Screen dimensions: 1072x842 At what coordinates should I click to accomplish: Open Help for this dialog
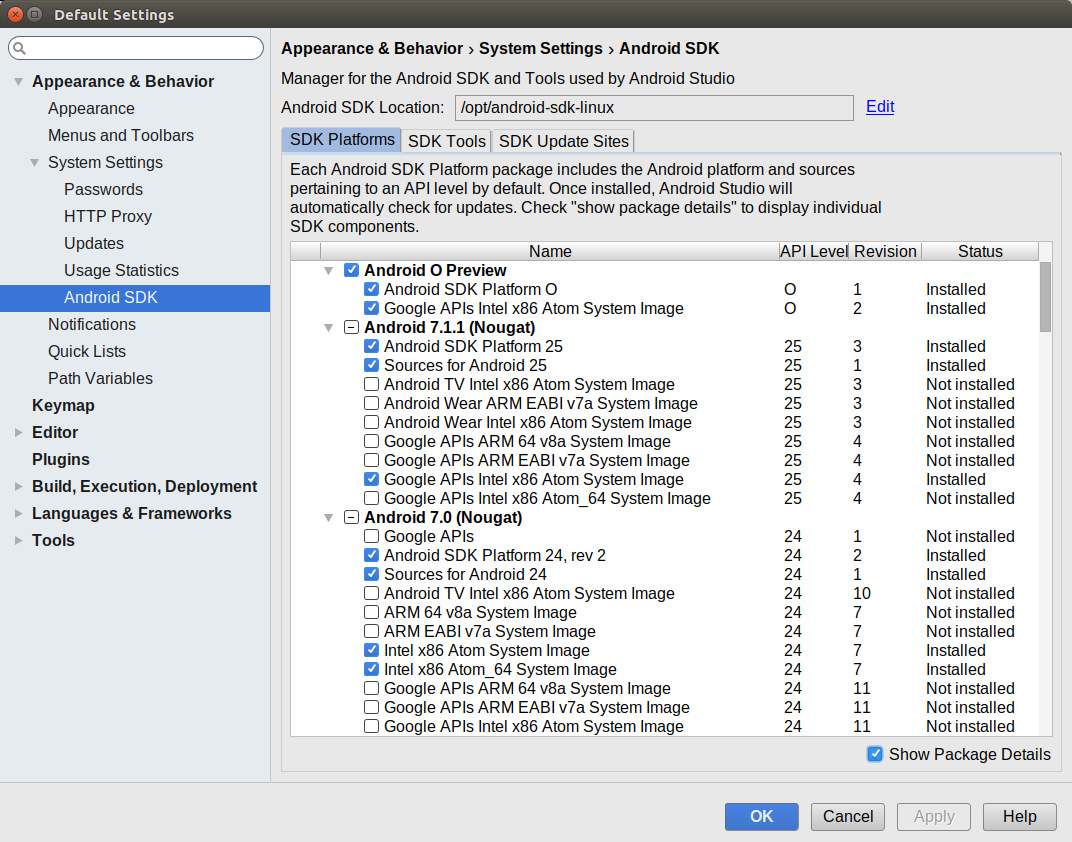pos(1019,816)
